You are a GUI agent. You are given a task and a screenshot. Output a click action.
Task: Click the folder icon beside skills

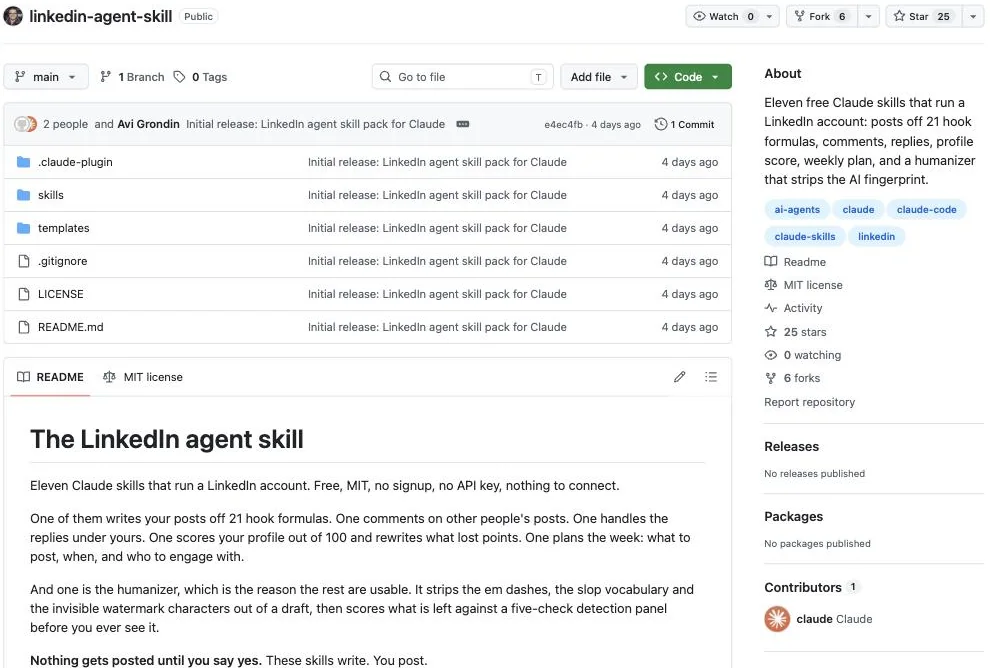tap(23, 195)
